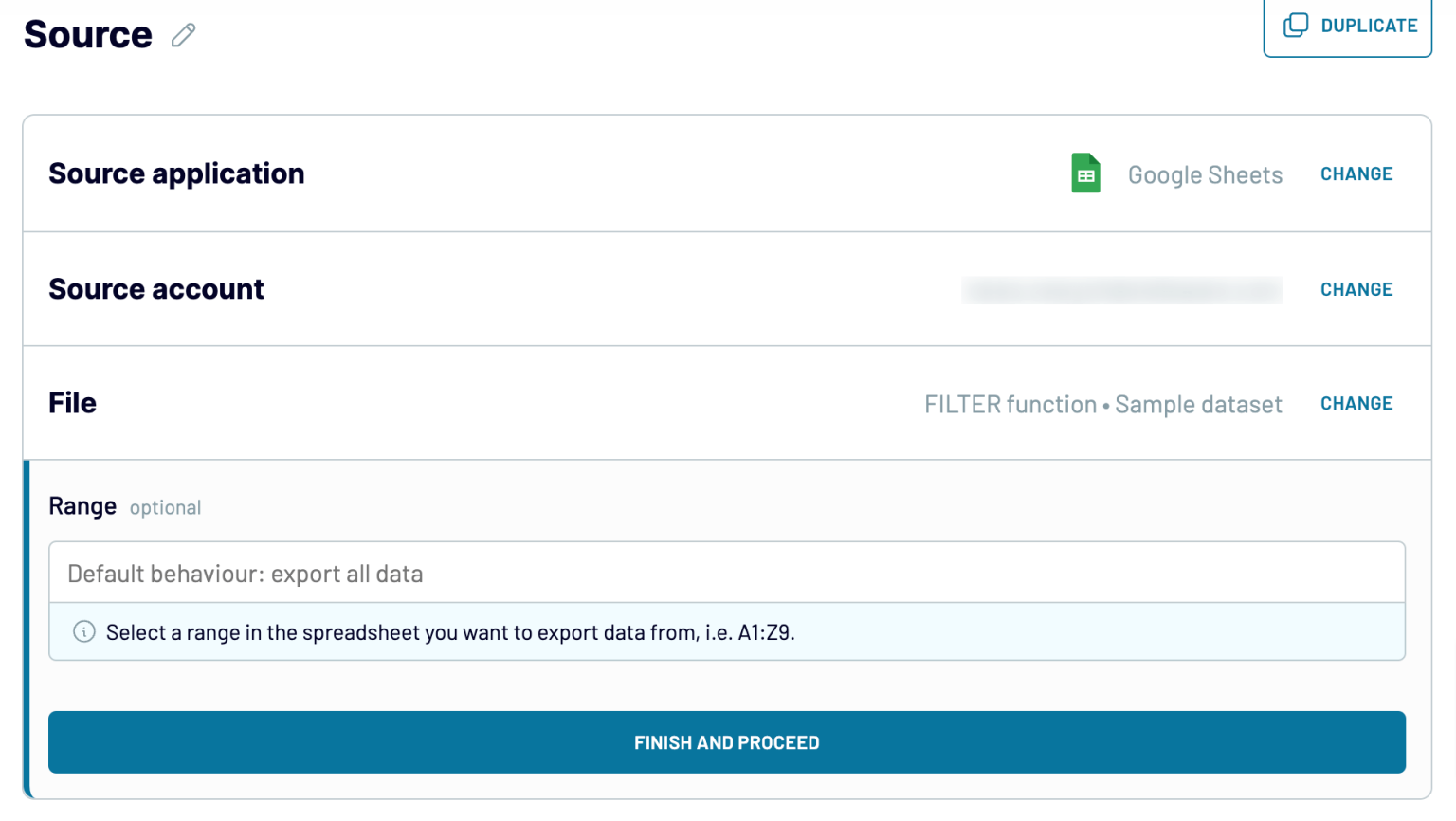Click the pencil edit icon beside Source
Image resolution: width=1456 pixels, height=821 pixels.
[182, 34]
